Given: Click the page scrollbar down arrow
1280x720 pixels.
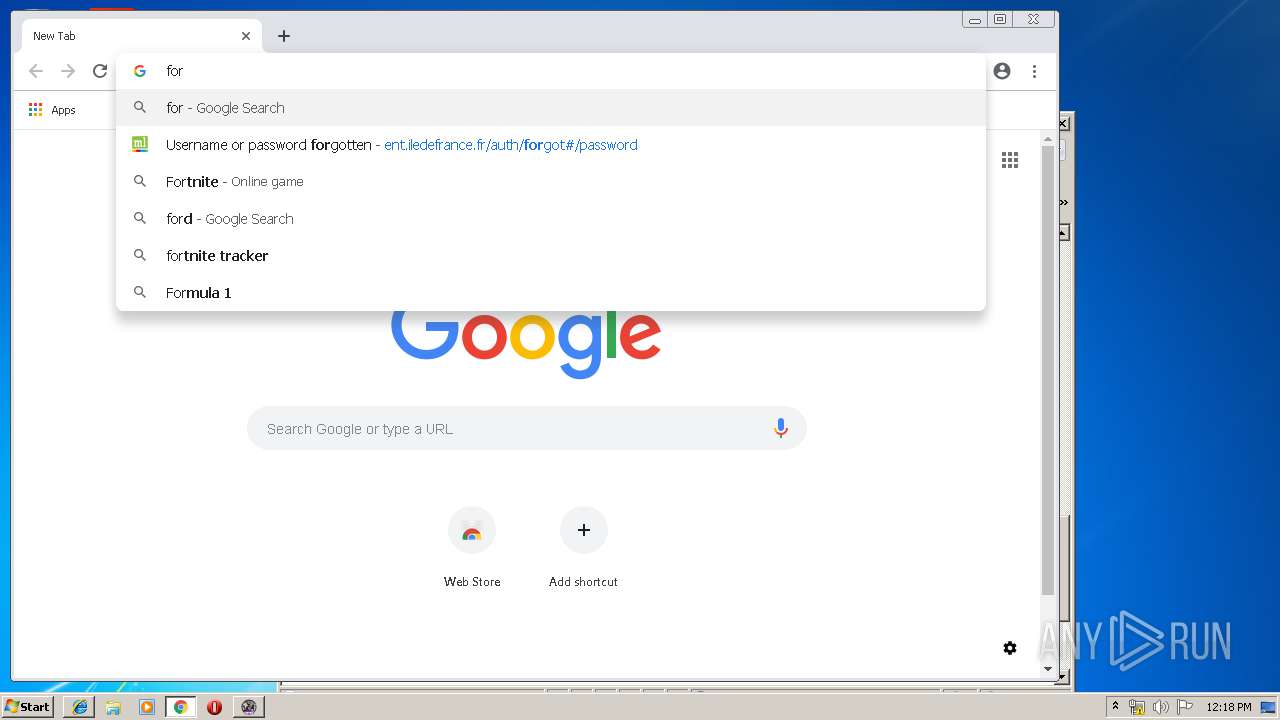Looking at the screenshot, I should [1048, 669].
